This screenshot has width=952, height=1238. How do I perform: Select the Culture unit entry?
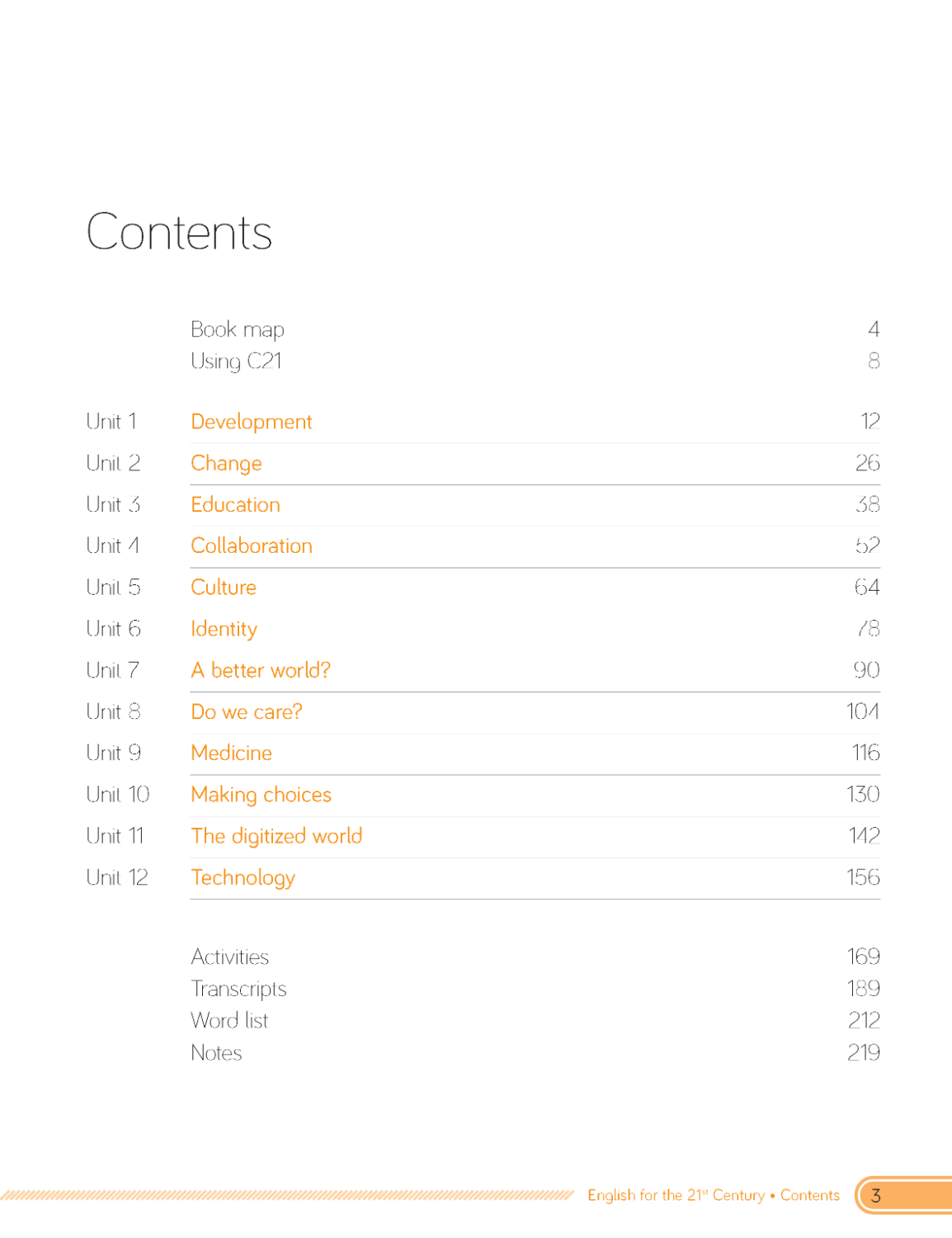point(223,587)
